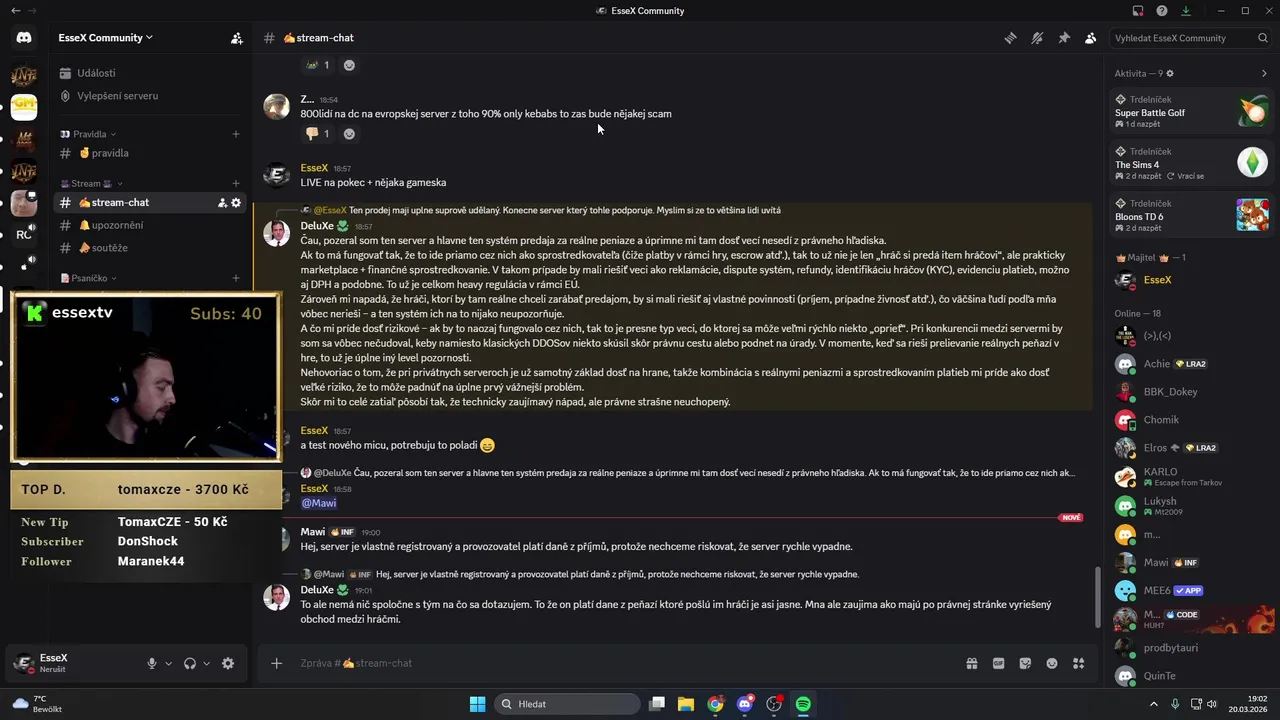Open the inbox icon in title bar

click(1138, 11)
